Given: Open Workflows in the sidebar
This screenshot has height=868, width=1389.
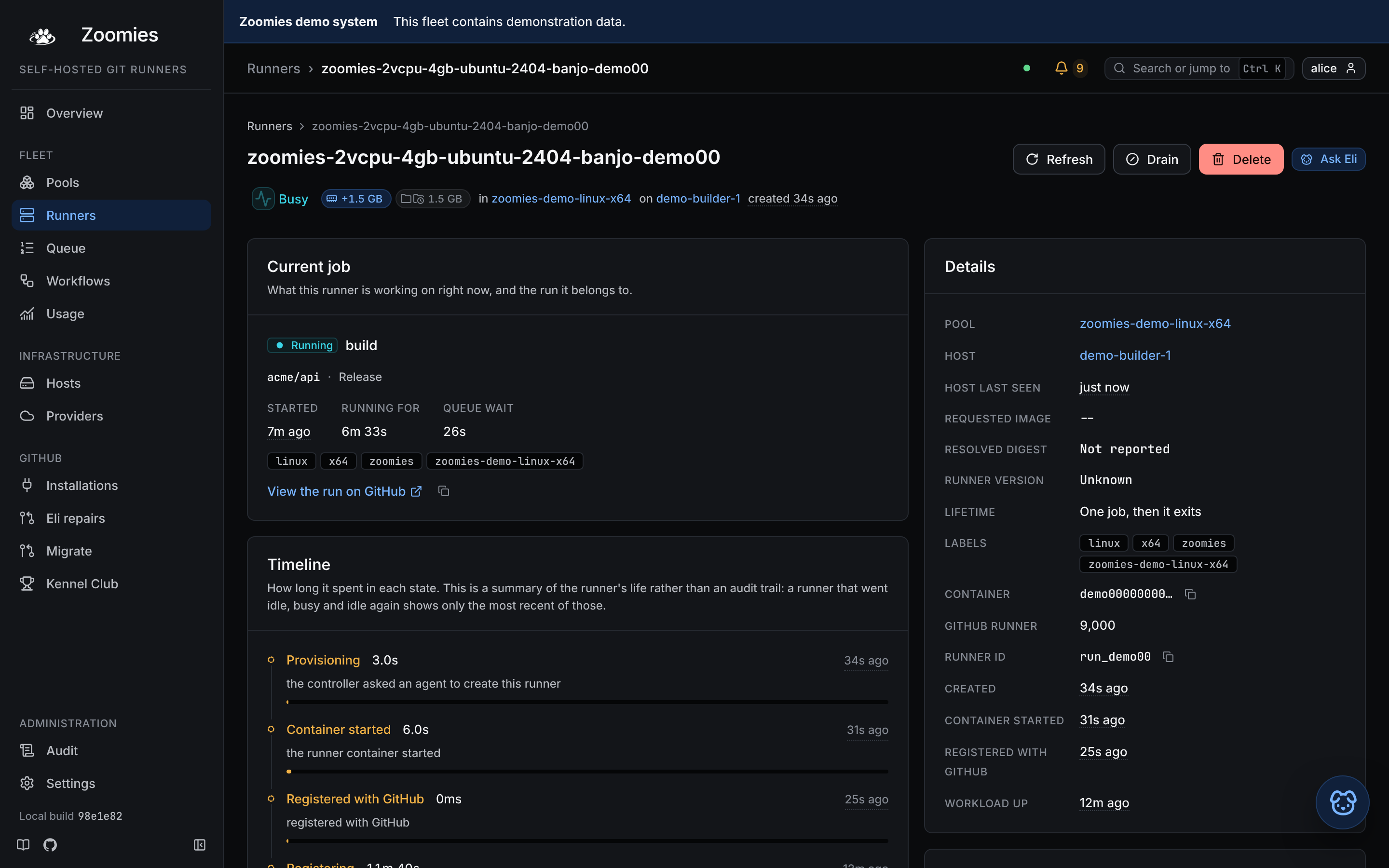Looking at the screenshot, I should pyautogui.click(x=111, y=281).
